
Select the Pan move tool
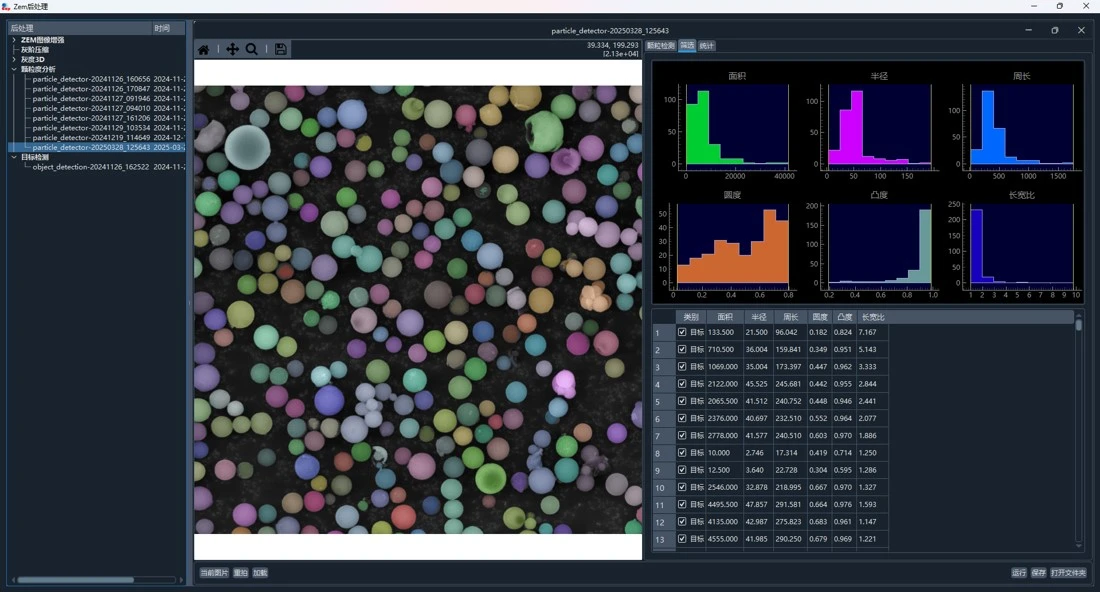click(232, 50)
